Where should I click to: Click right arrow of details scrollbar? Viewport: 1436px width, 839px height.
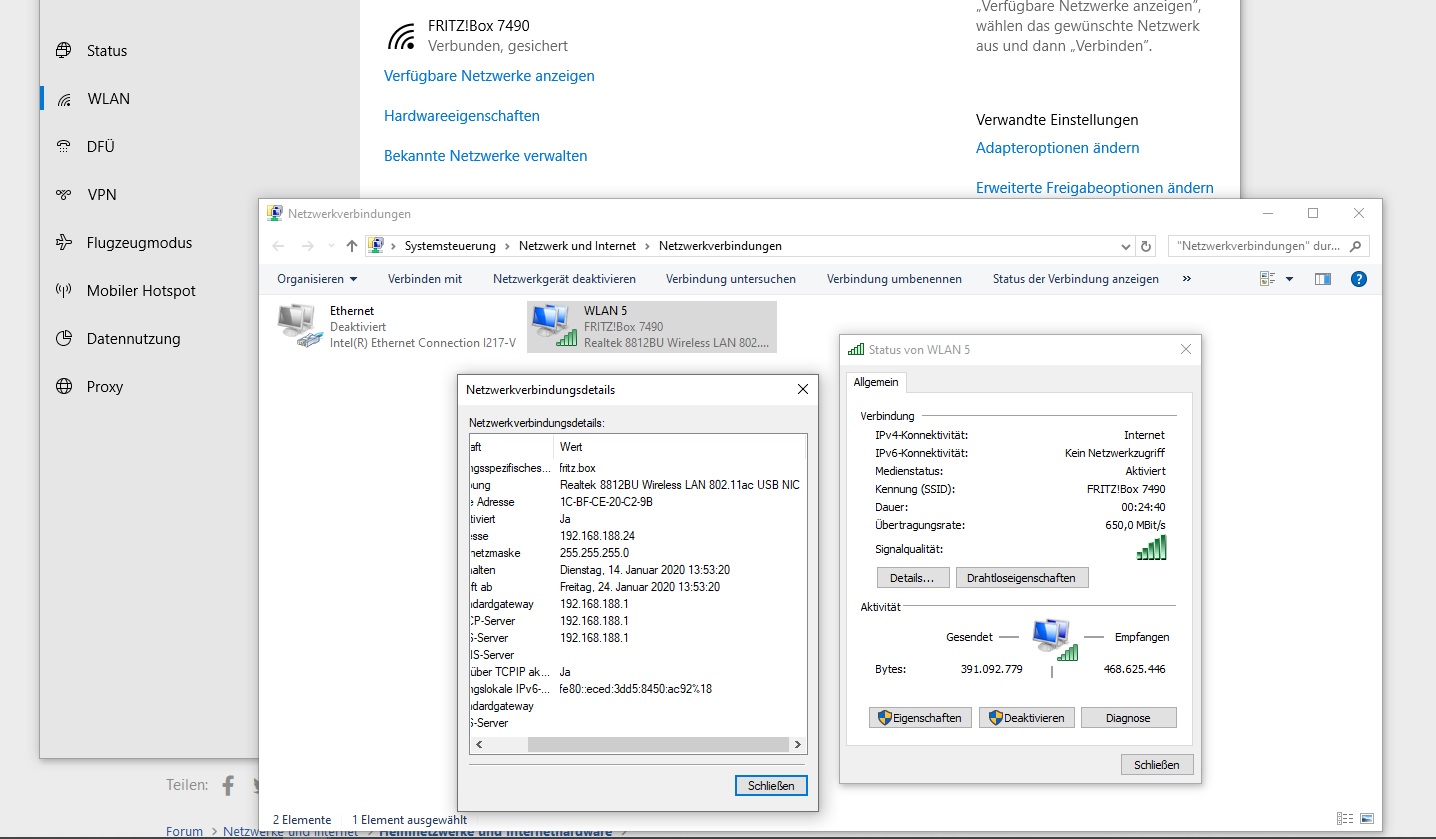point(798,745)
